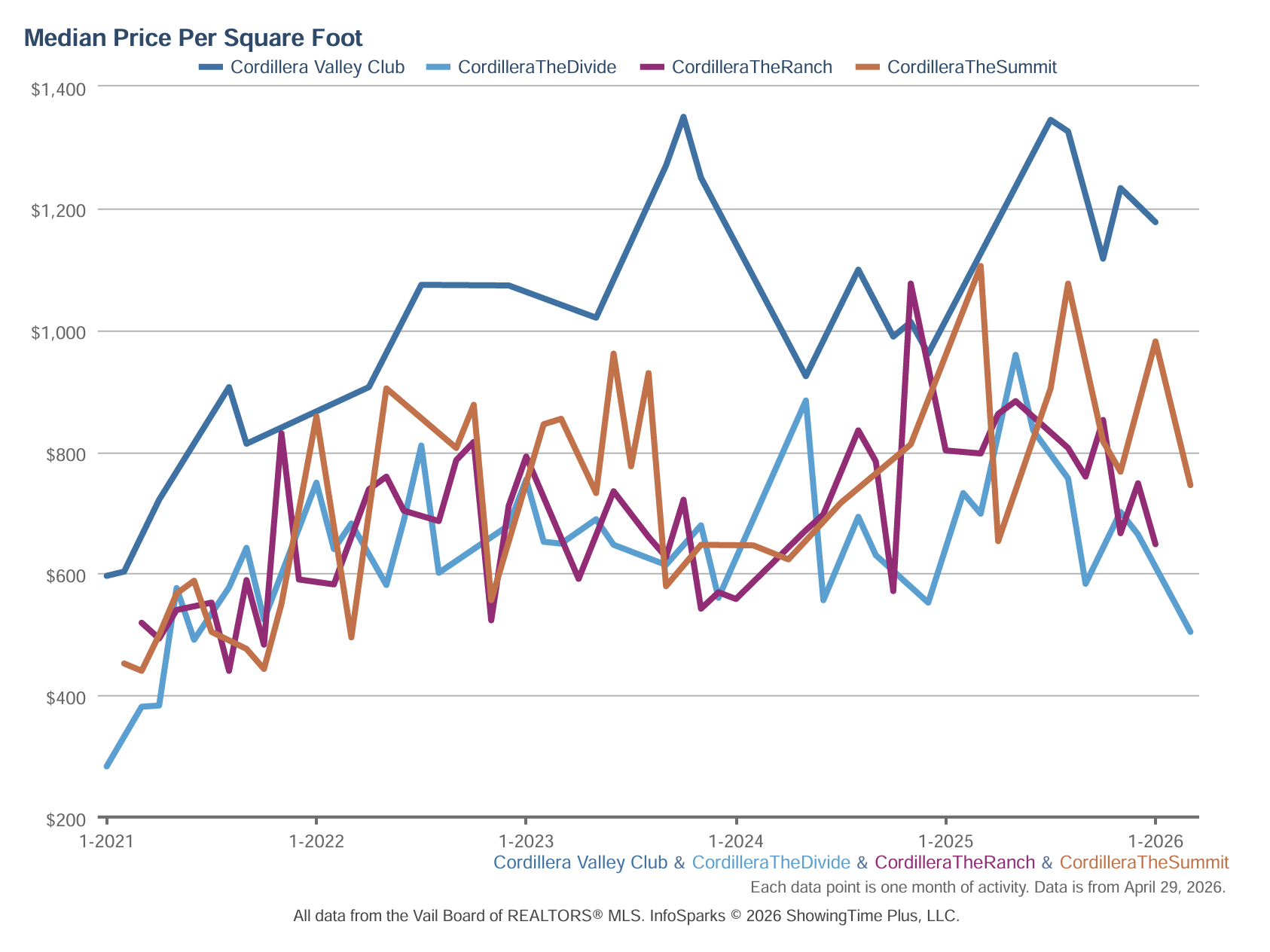
Task: Click CordilleraTheRanch footer text
Action: [954, 862]
